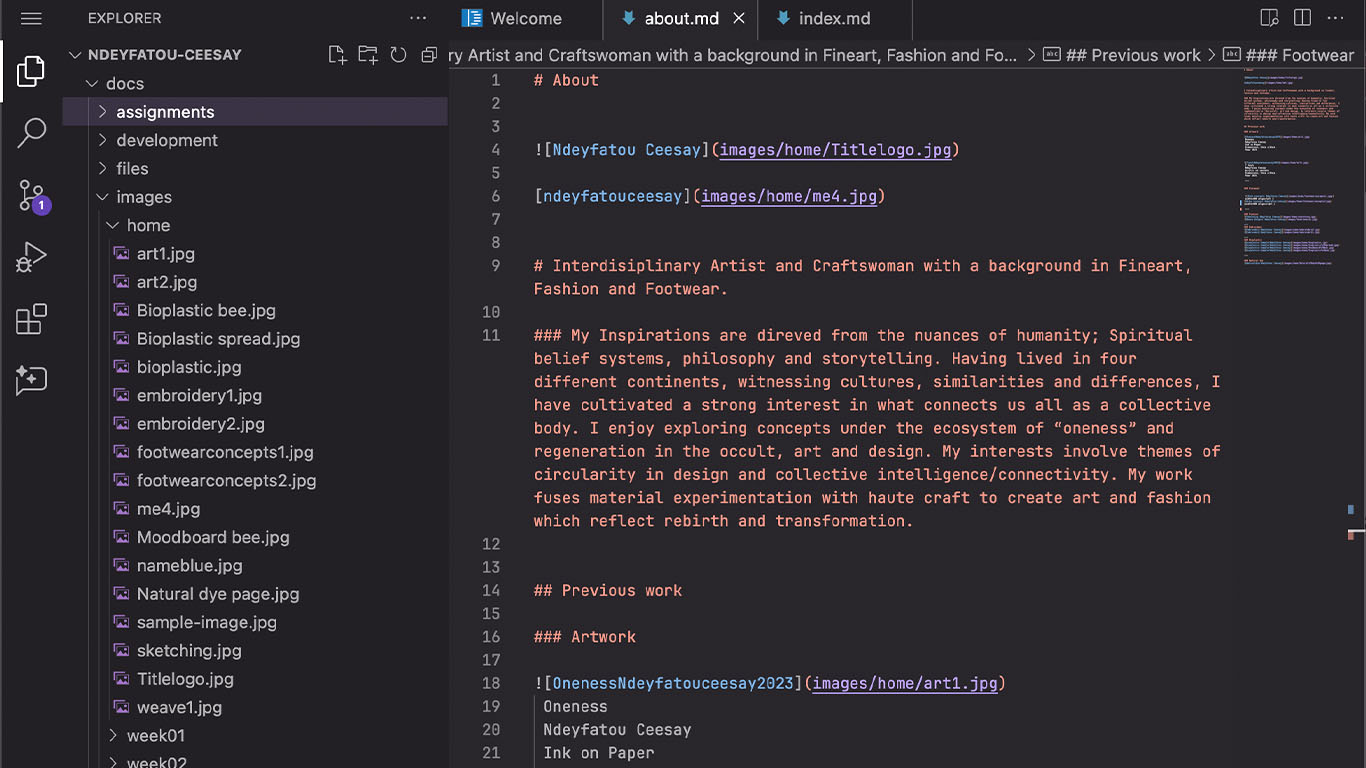Open the Explorer view in activity bar
The image size is (1366, 768).
(31, 71)
